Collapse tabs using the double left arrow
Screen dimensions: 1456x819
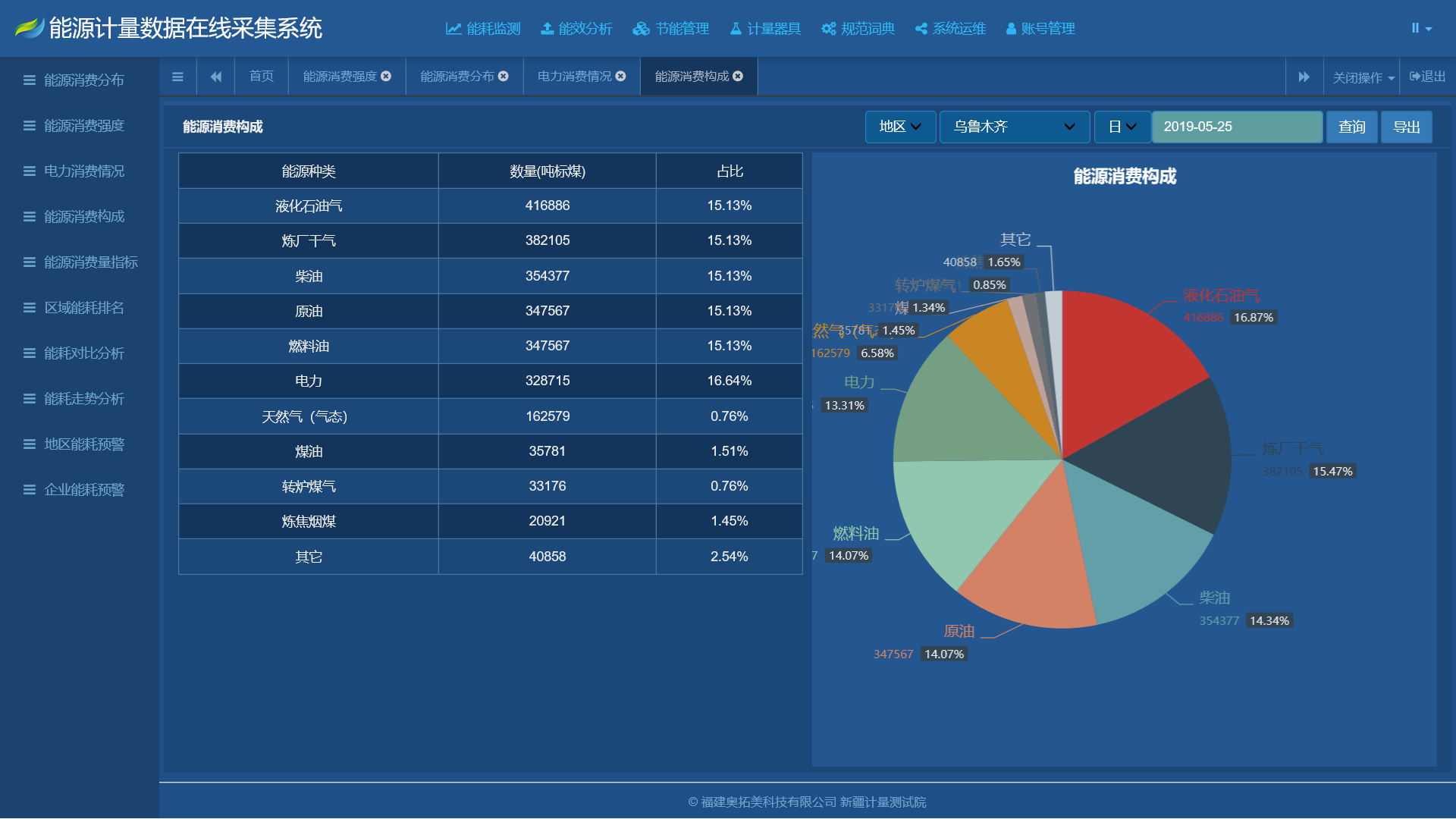215,76
